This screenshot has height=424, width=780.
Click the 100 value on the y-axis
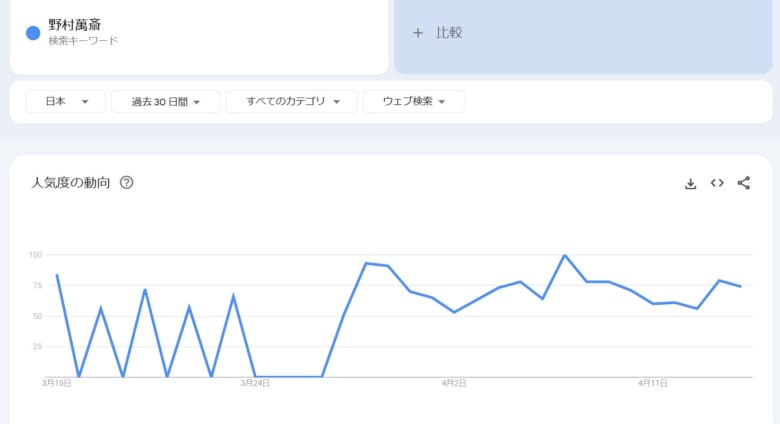[35, 255]
